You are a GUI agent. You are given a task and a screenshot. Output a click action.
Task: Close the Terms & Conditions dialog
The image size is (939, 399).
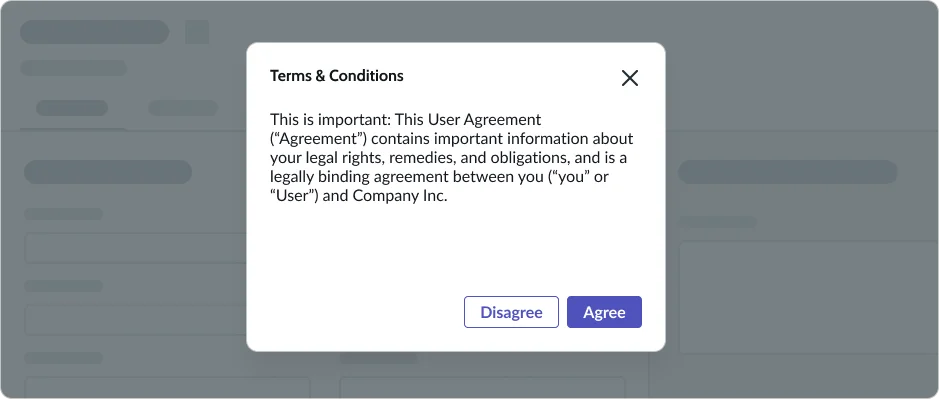629,78
